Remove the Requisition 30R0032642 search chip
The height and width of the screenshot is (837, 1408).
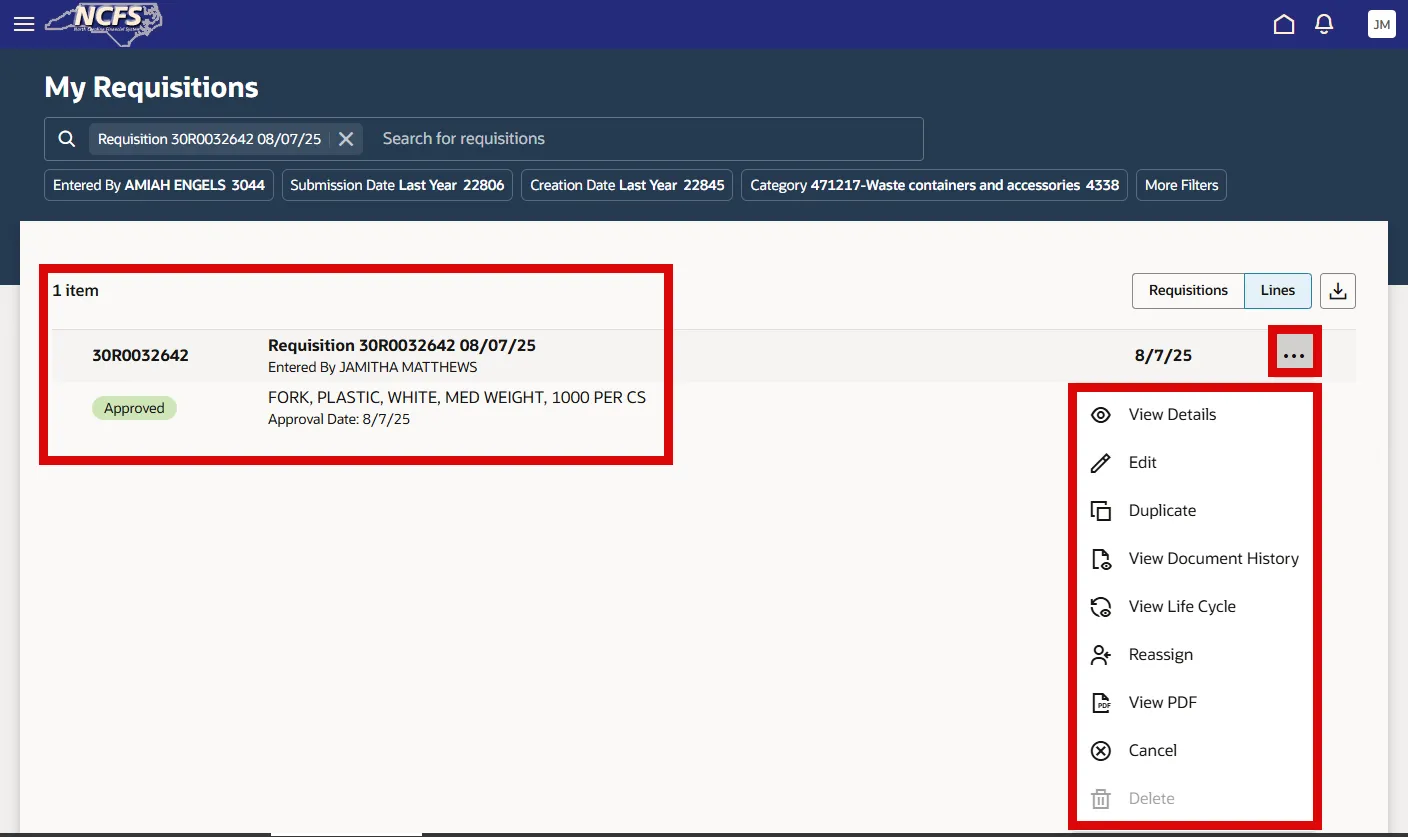pos(346,139)
